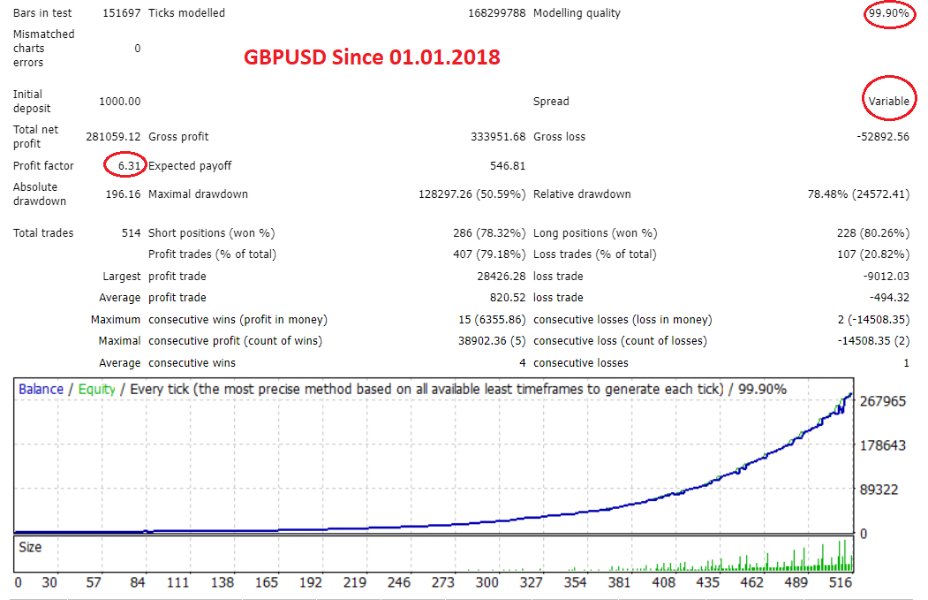The image size is (928, 600).
Task: Select the Long positions value 228 (80.26%)
Action: [873, 233]
